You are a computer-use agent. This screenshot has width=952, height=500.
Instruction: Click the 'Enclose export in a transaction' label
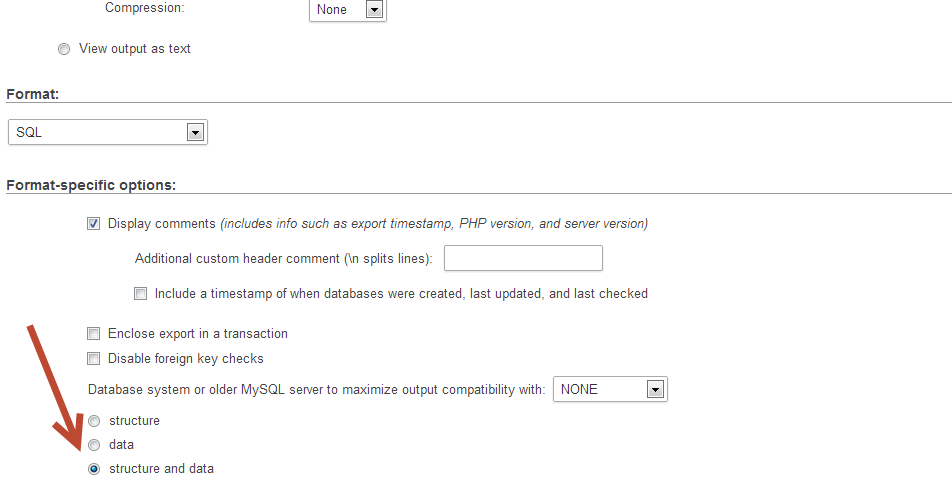click(198, 334)
